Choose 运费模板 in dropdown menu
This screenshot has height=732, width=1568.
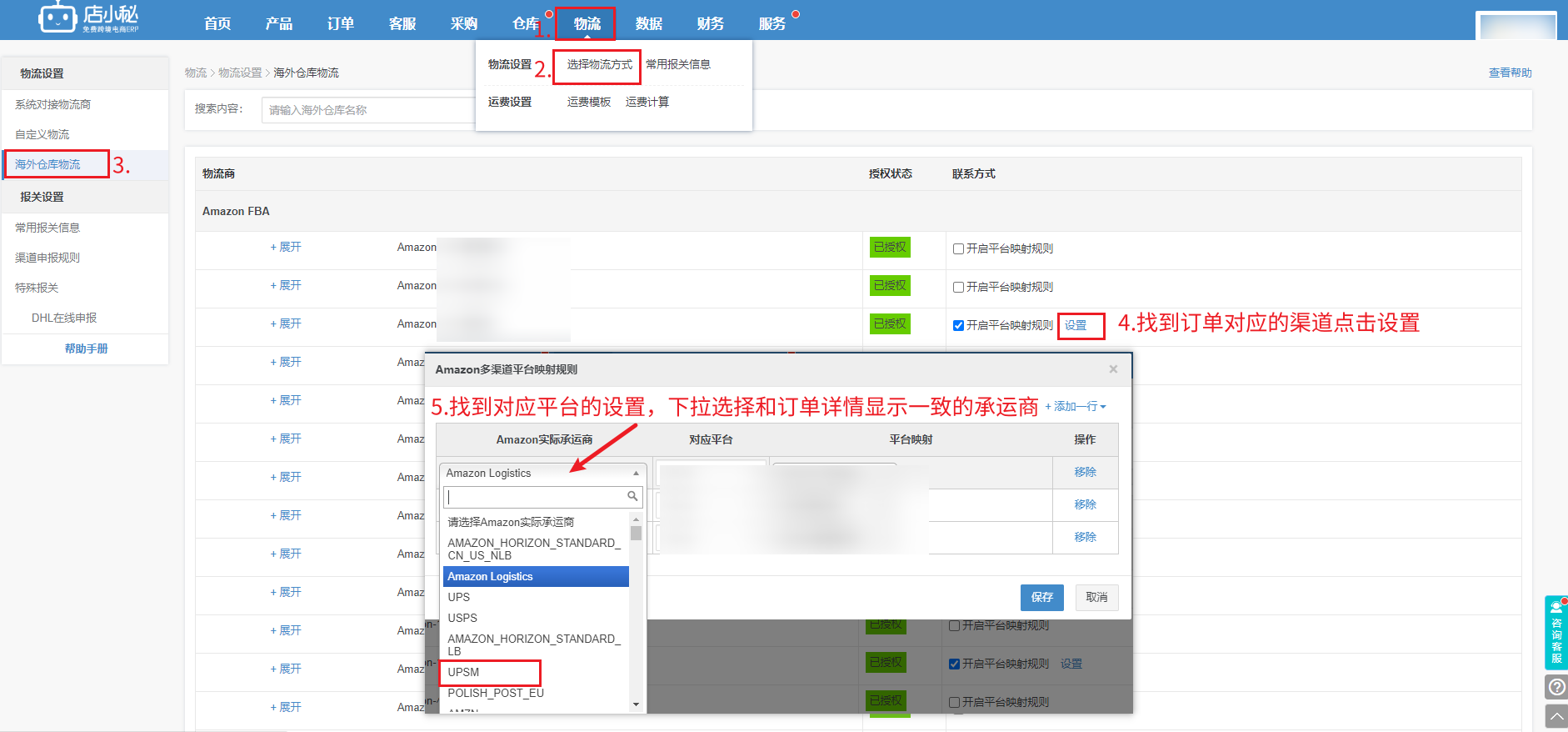(x=589, y=102)
